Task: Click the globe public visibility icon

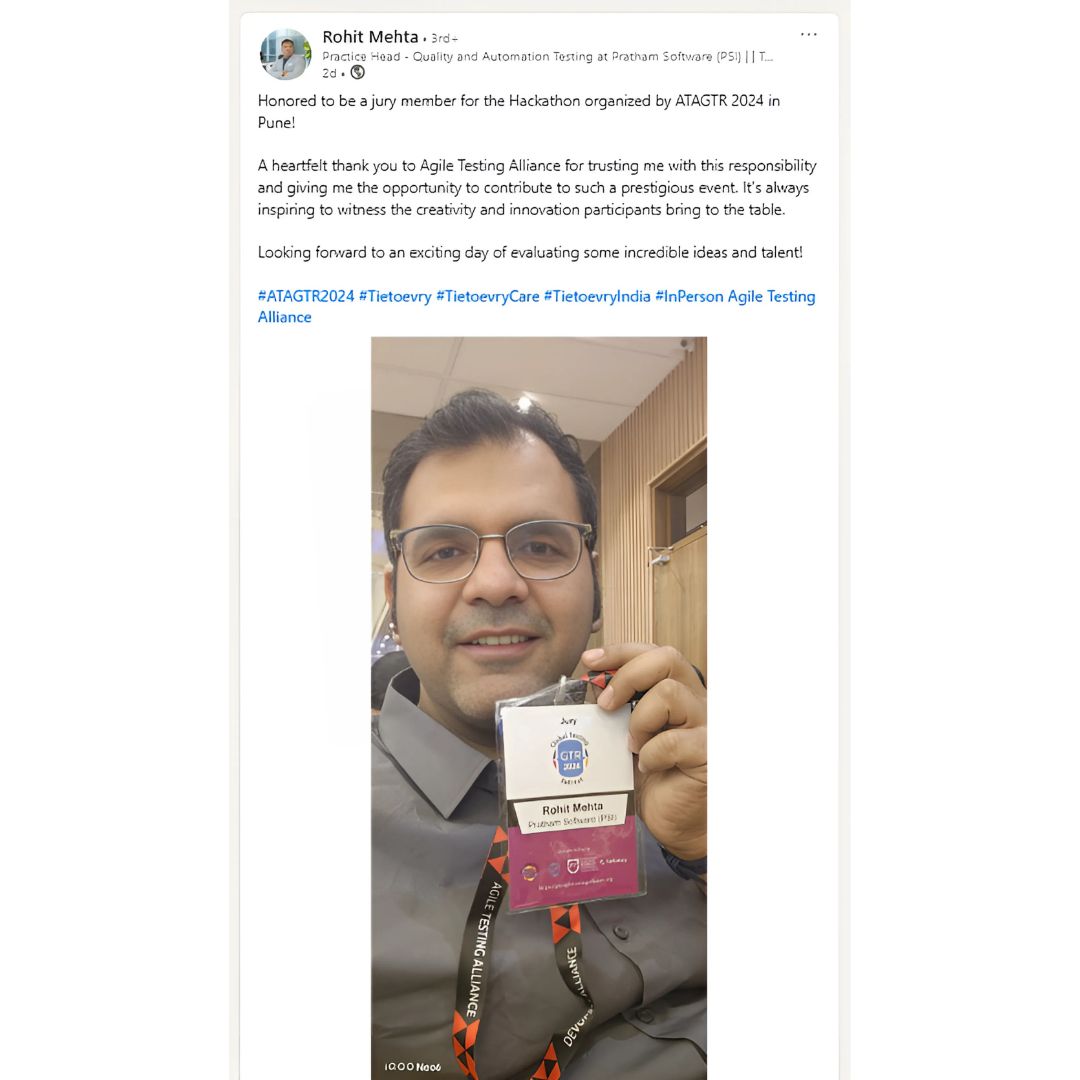Action: click(357, 72)
